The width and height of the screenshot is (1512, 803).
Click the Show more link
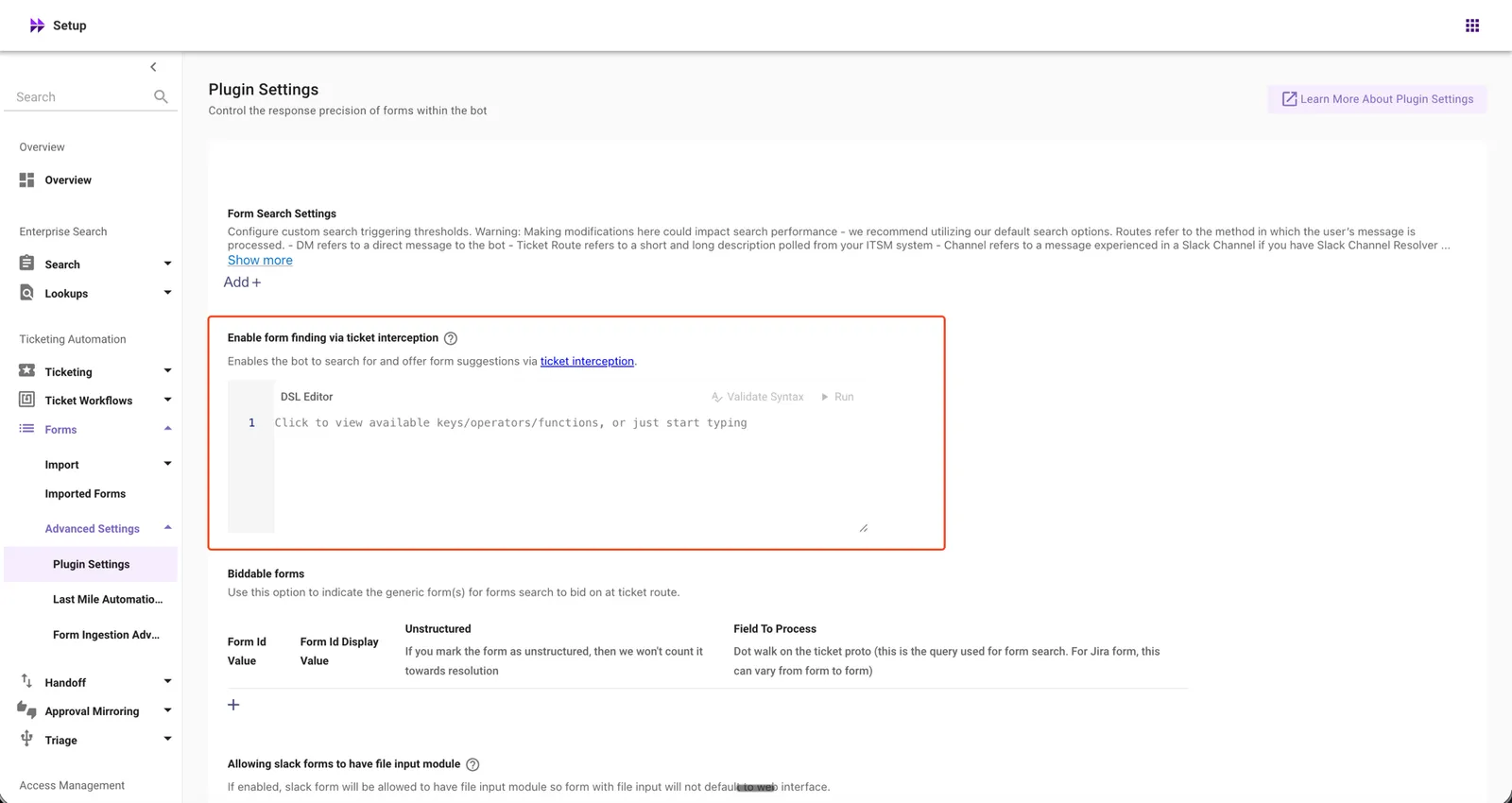(260, 260)
